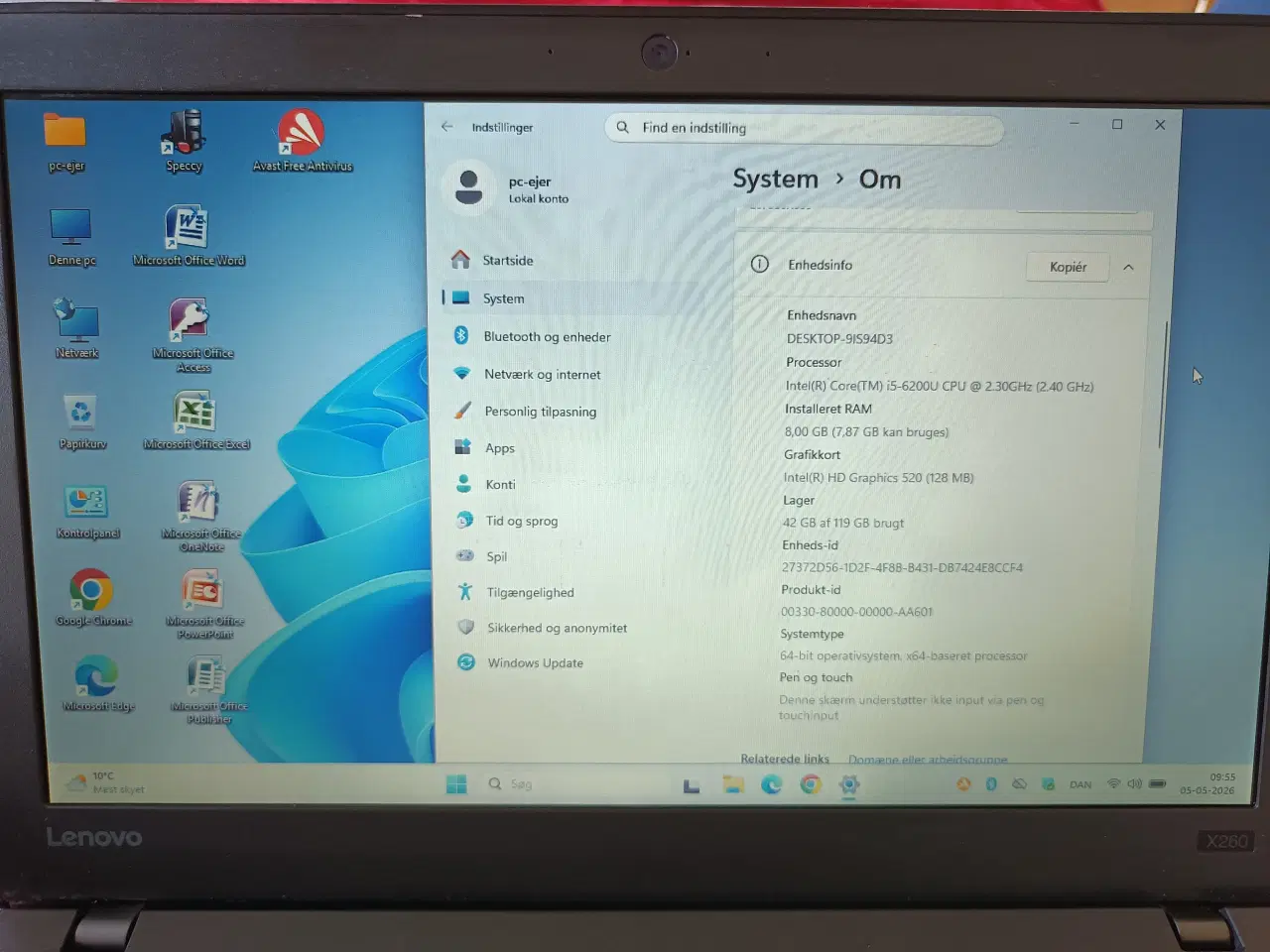Launch Speccy from the desktop
This screenshot has width=1270, height=952.
tap(185, 140)
